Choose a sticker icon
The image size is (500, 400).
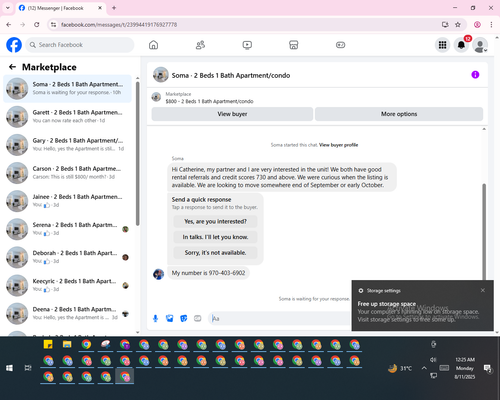point(184,318)
